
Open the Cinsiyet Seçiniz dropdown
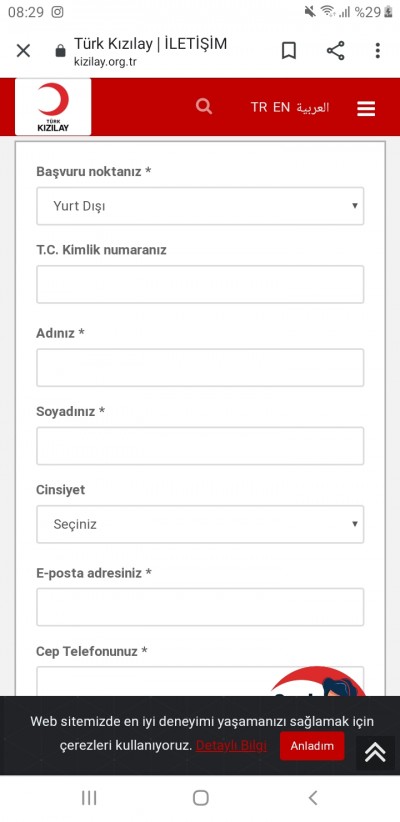(200, 524)
